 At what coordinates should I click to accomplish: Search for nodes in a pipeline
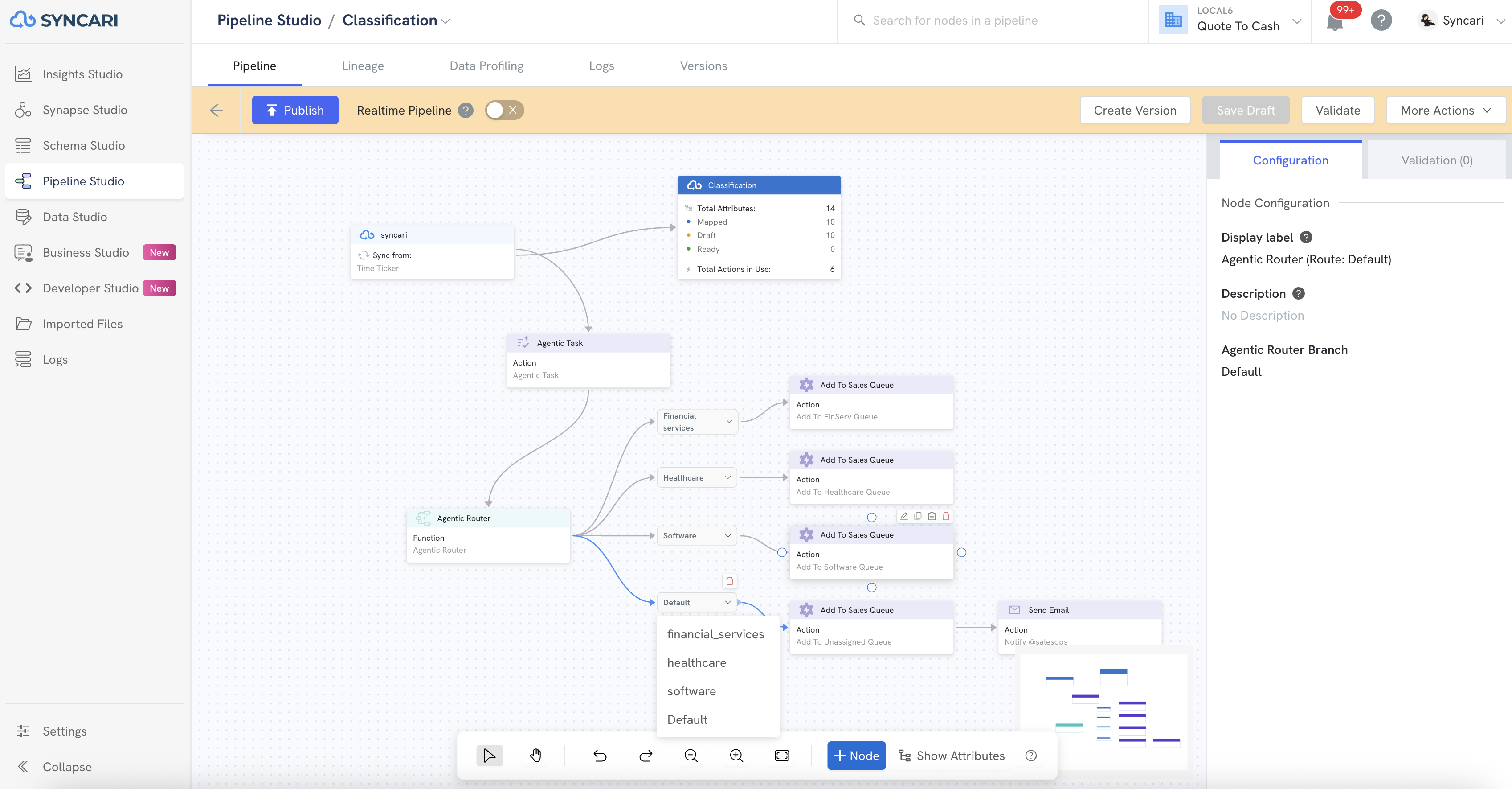click(992, 21)
